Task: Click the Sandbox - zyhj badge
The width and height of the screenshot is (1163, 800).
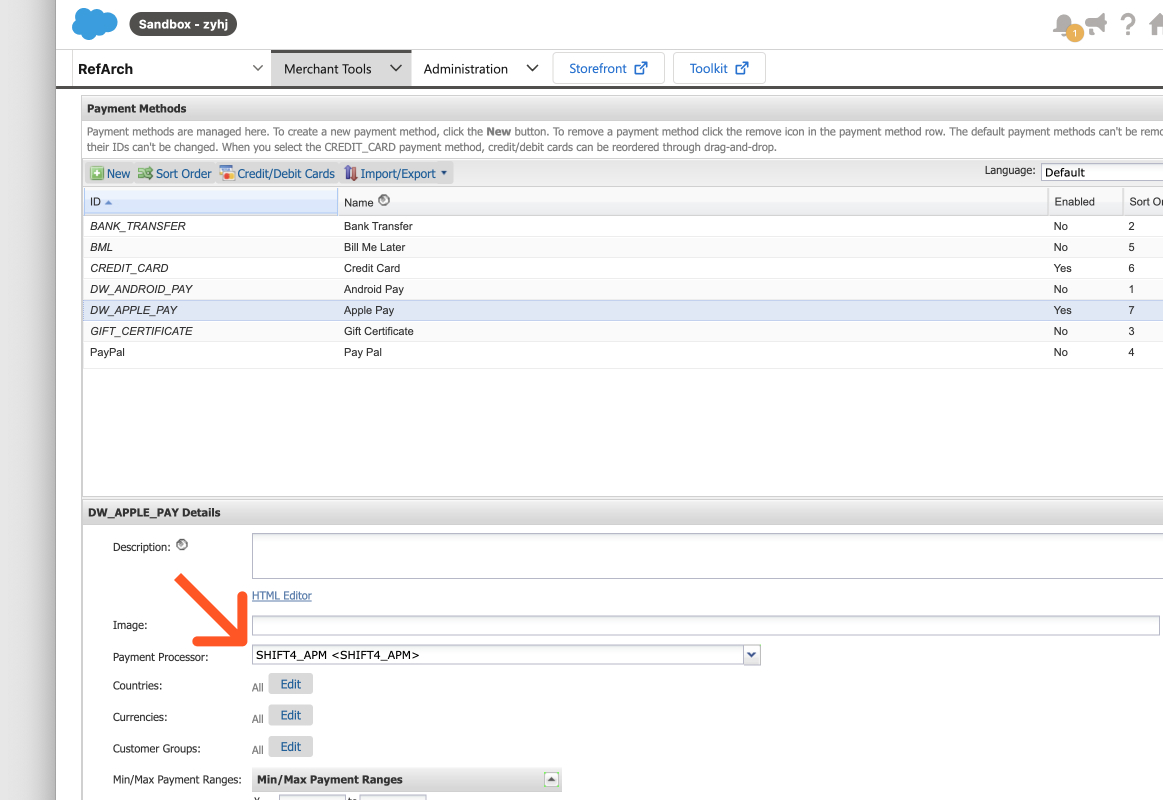Action: pyautogui.click(x=183, y=24)
